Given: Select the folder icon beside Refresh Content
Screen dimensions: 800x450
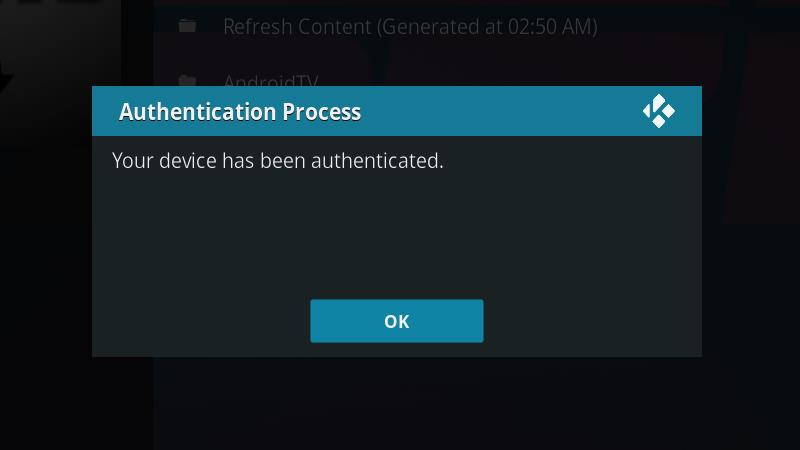Looking at the screenshot, I should 187,26.
